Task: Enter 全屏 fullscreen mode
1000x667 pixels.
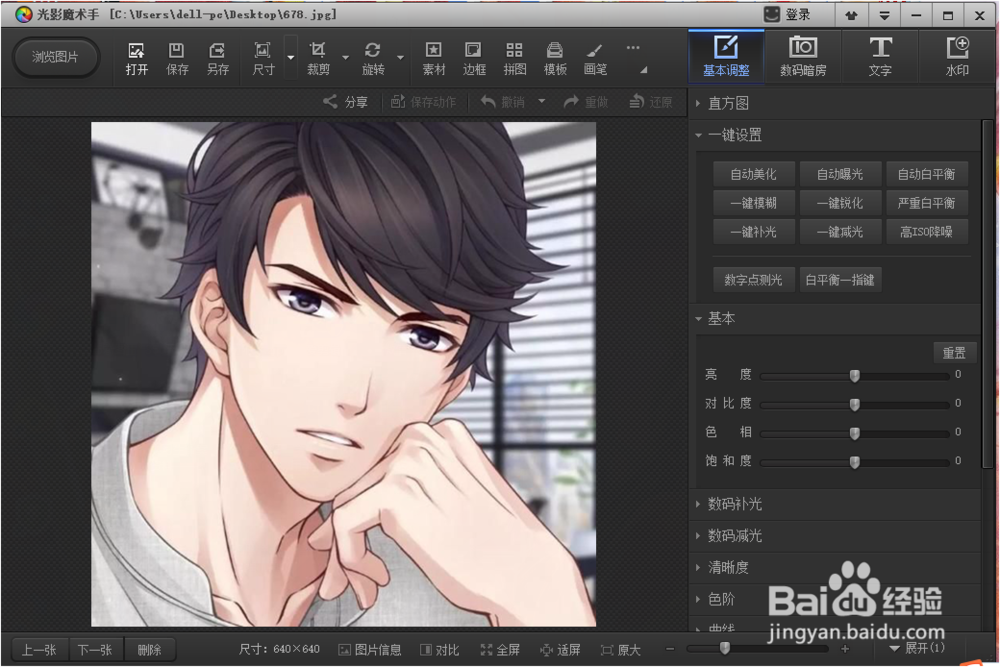Action: [x=500, y=650]
